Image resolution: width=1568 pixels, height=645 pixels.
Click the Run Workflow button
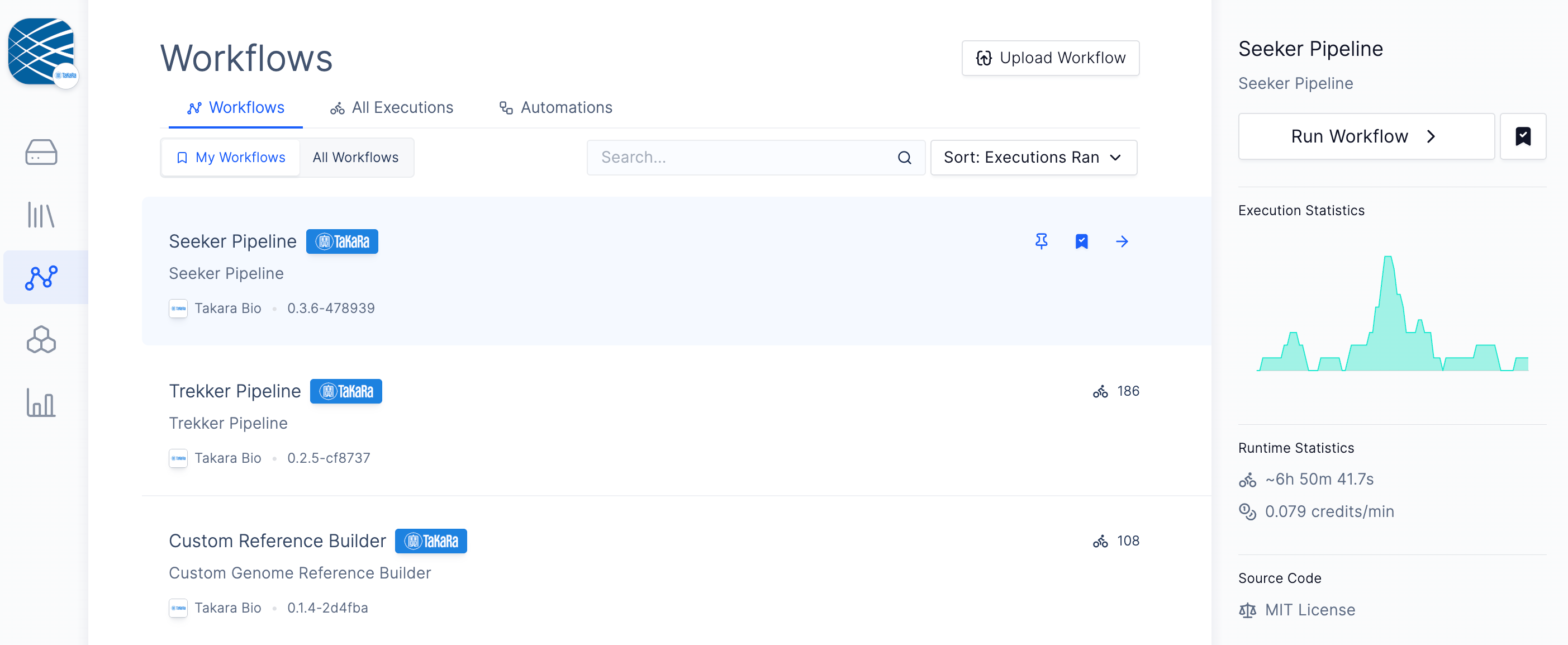pos(1366,136)
